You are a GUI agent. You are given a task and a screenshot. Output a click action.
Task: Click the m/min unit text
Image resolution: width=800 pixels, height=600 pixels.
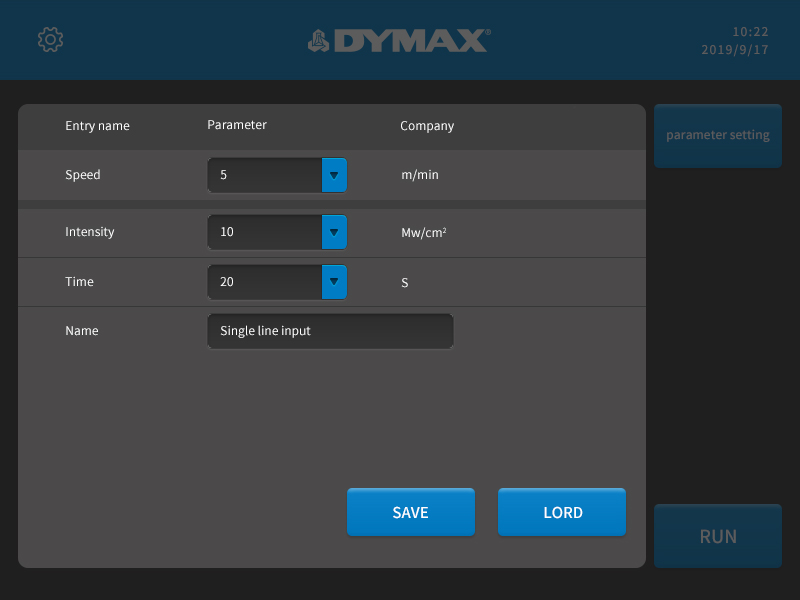(420, 175)
